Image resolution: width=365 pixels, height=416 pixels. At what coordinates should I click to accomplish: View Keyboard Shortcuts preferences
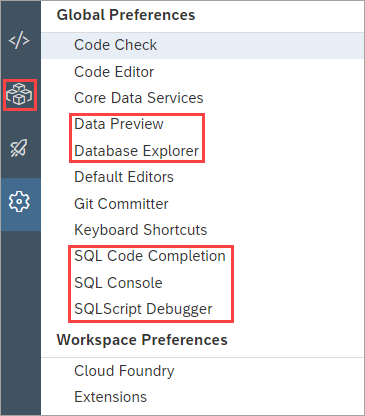[x=141, y=230]
